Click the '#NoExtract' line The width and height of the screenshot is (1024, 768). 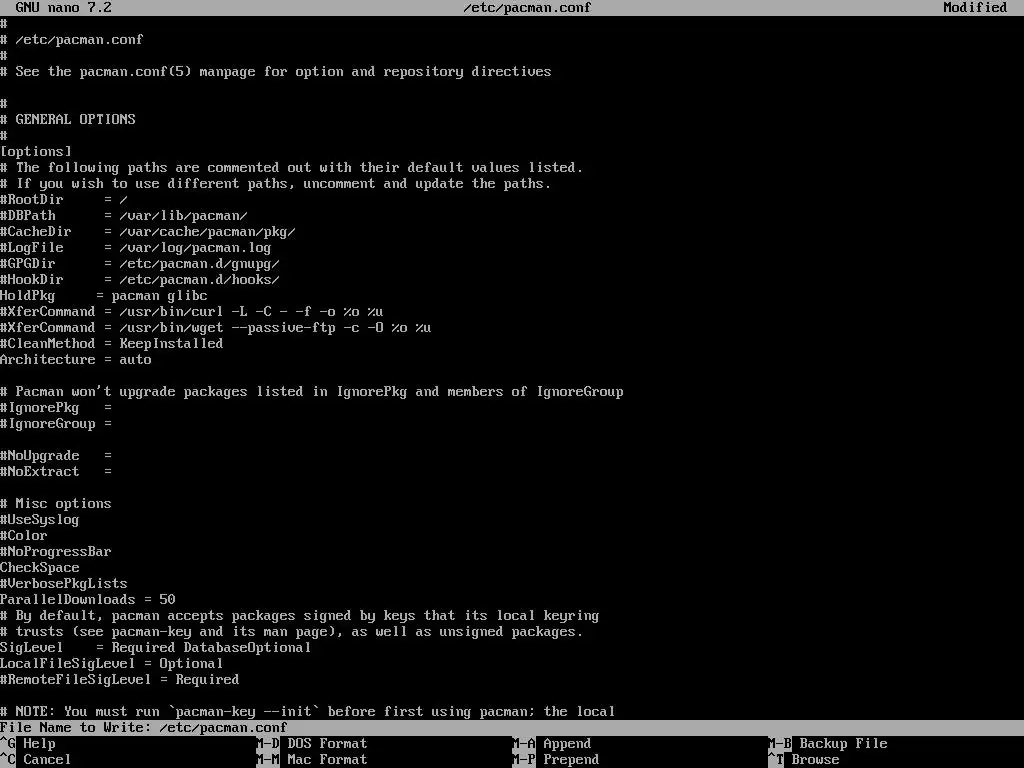click(x=56, y=472)
